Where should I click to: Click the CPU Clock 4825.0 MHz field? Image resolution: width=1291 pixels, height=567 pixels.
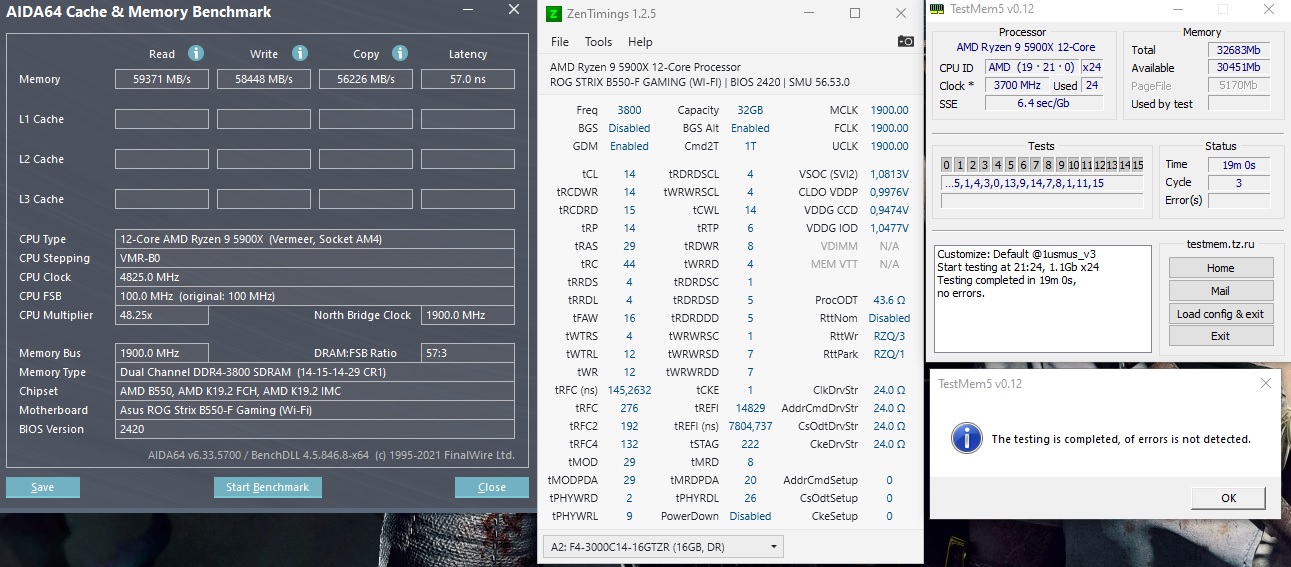tap(315, 277)
